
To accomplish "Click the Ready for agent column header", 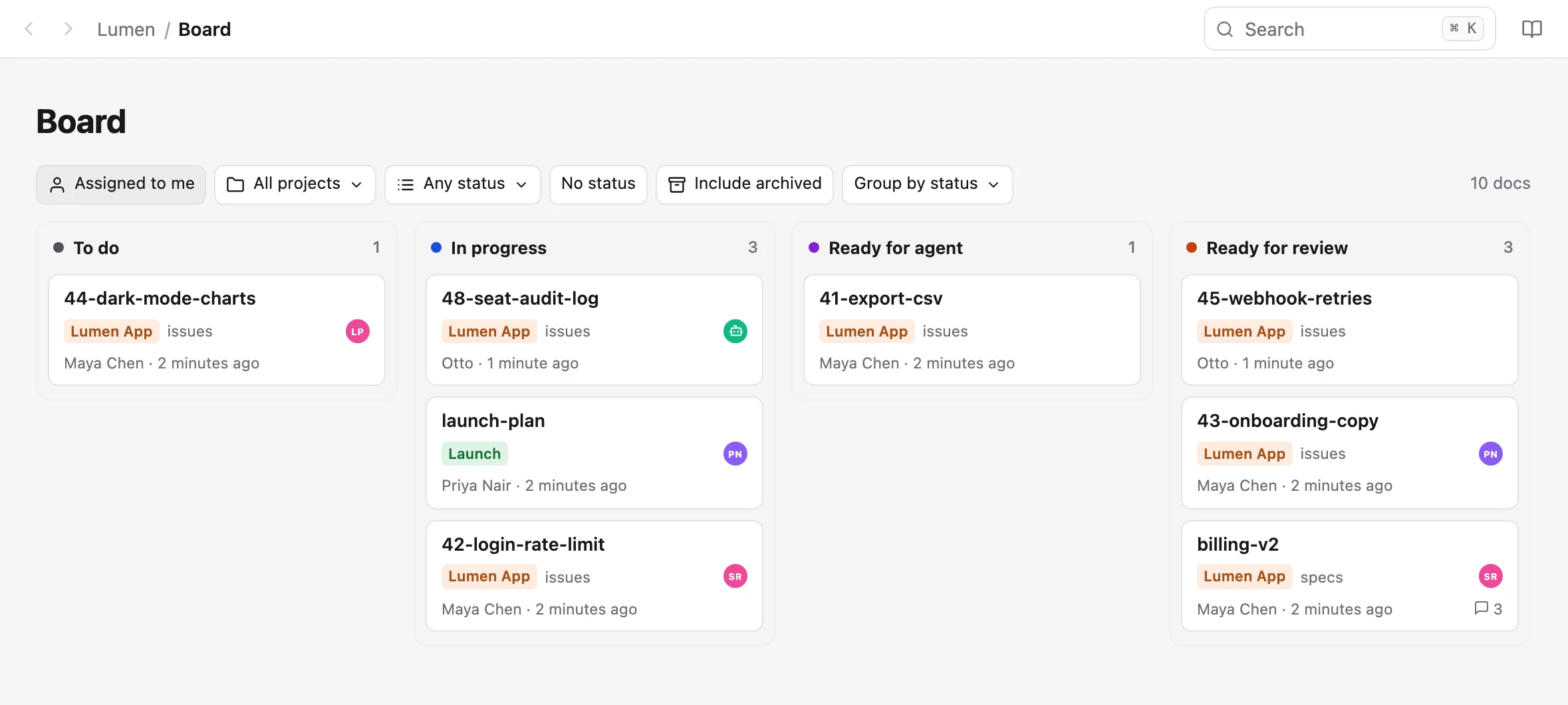I will pyautogui.click(x=972, y=248).
